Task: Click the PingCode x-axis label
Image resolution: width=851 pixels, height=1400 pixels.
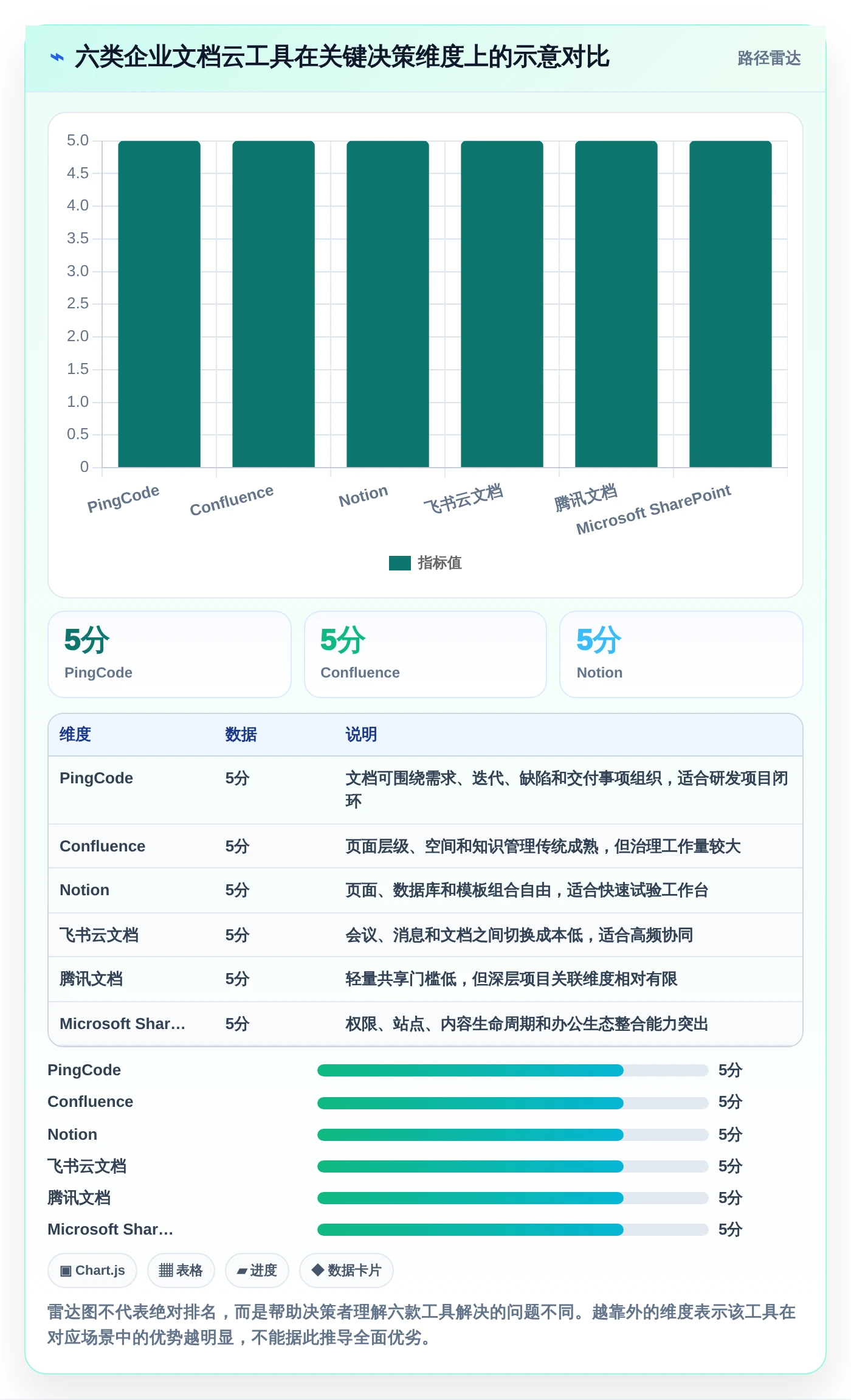Action: coord(123,499)
